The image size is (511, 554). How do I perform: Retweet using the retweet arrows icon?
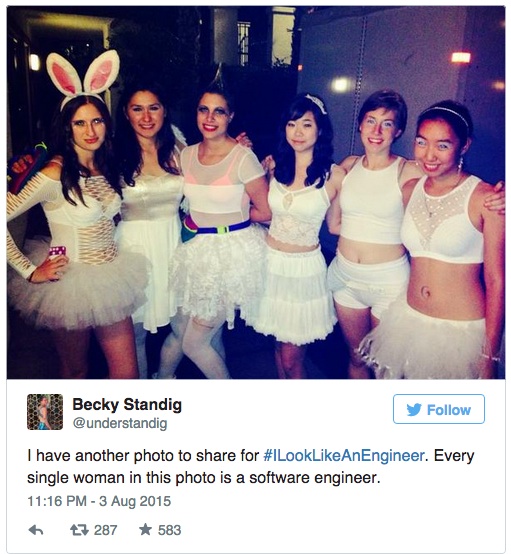[x=79, y=530]
